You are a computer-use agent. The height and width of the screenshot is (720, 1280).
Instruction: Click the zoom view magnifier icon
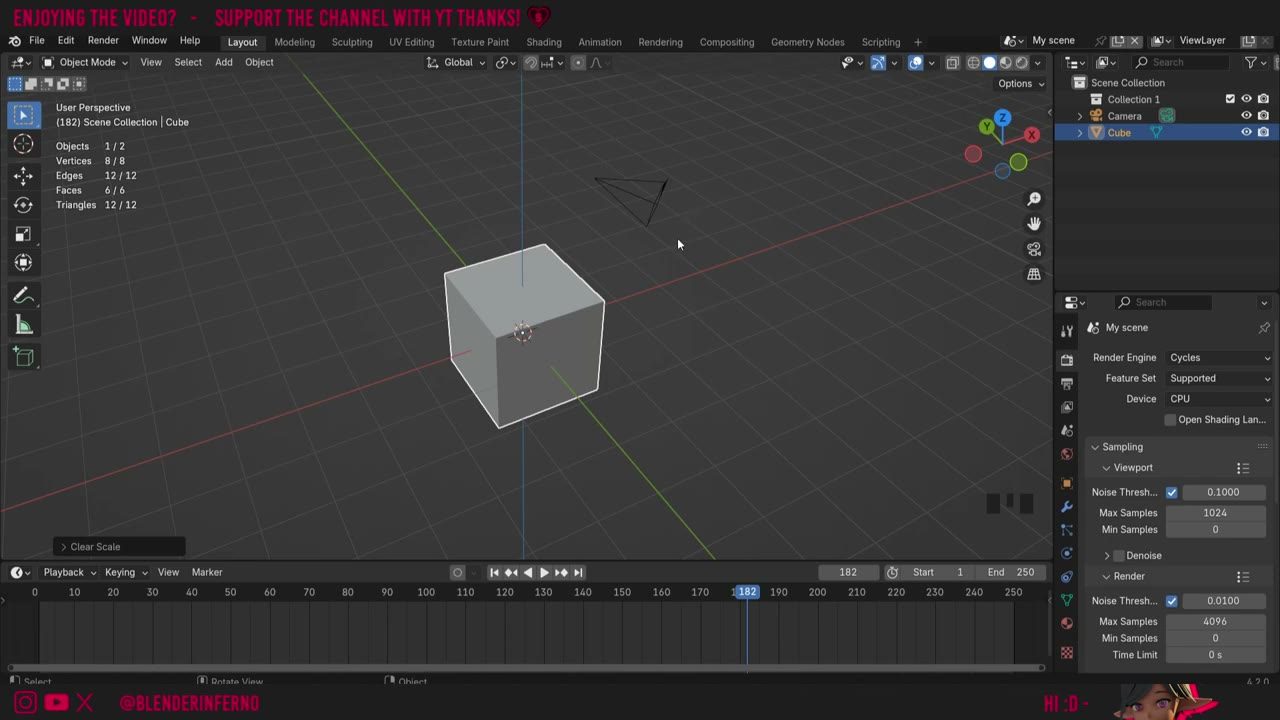click(x=1034, y=199)
